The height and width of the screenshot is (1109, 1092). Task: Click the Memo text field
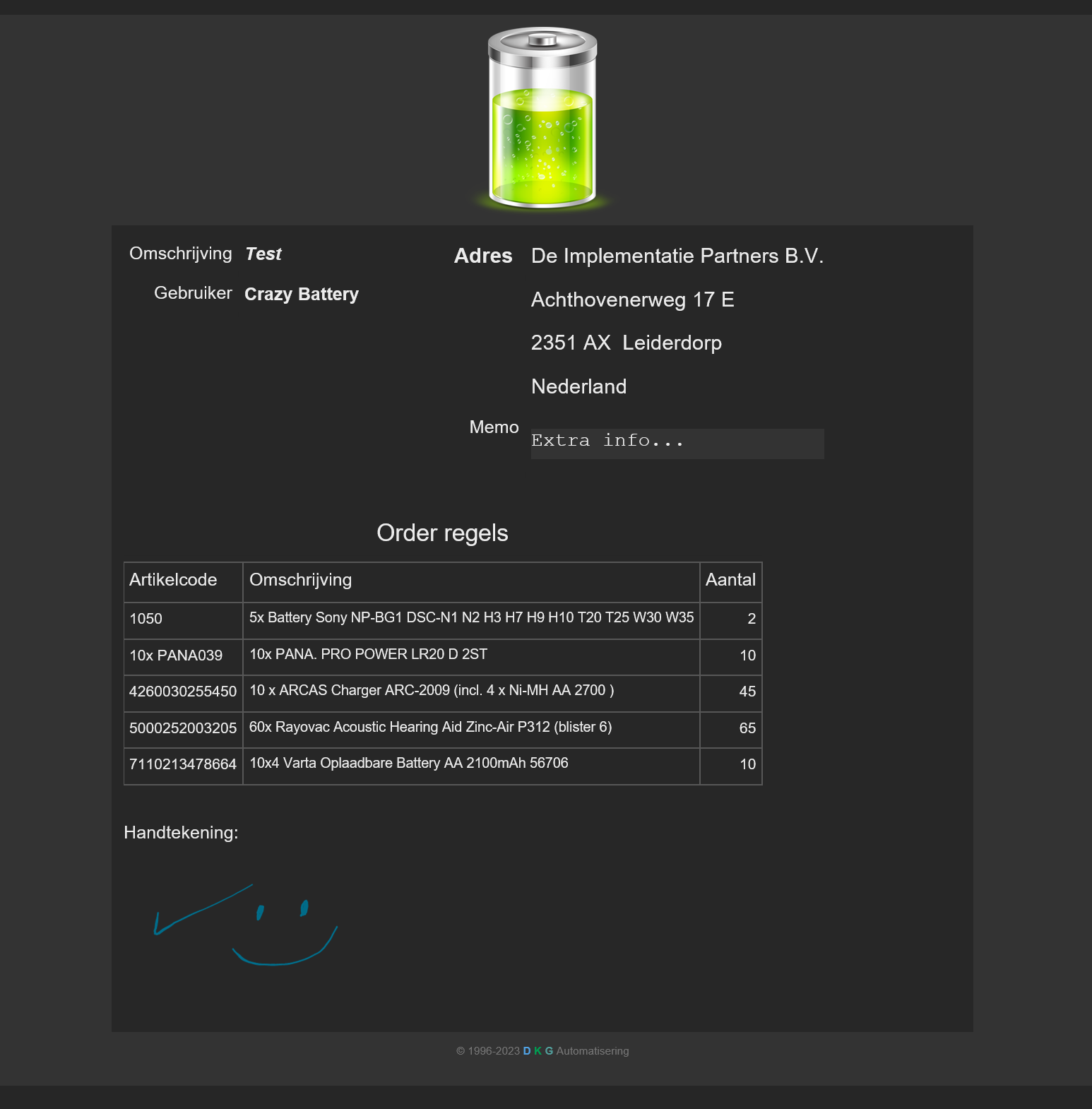pyautogui.click(x=677, y=443)
